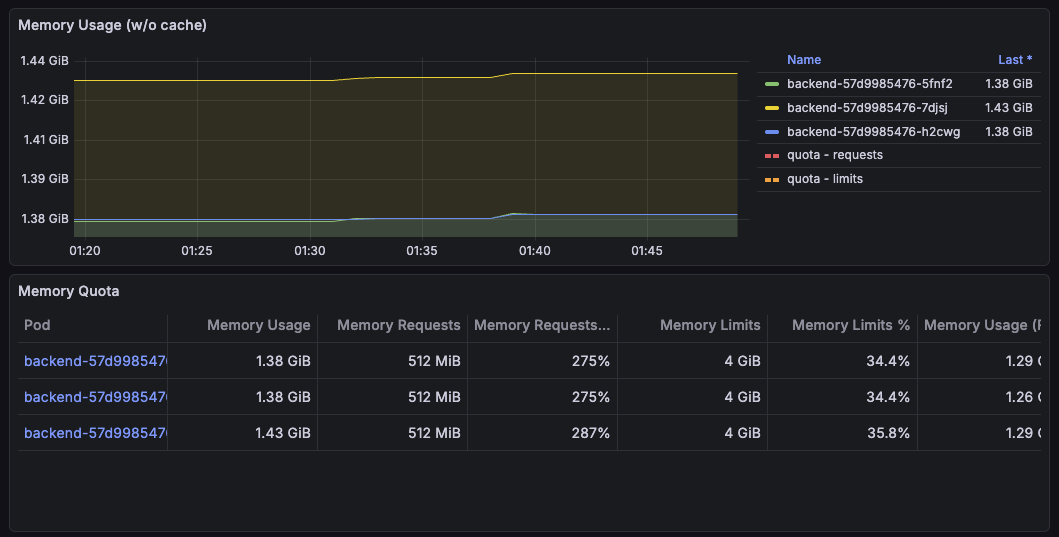
Task: Sort legend by the Name header
Action: [x=803, y=60]
